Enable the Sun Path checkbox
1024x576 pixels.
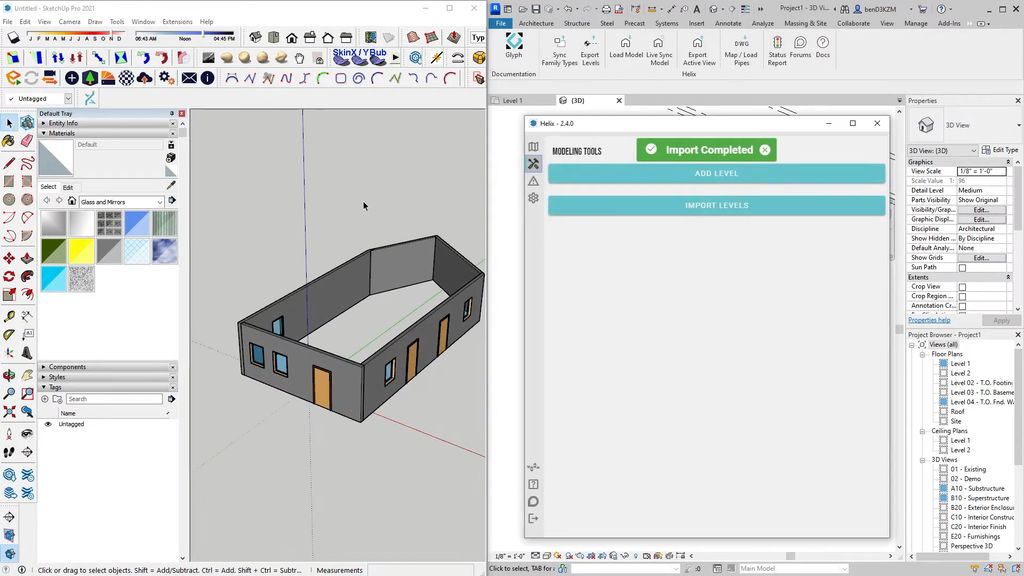(962, 268)
